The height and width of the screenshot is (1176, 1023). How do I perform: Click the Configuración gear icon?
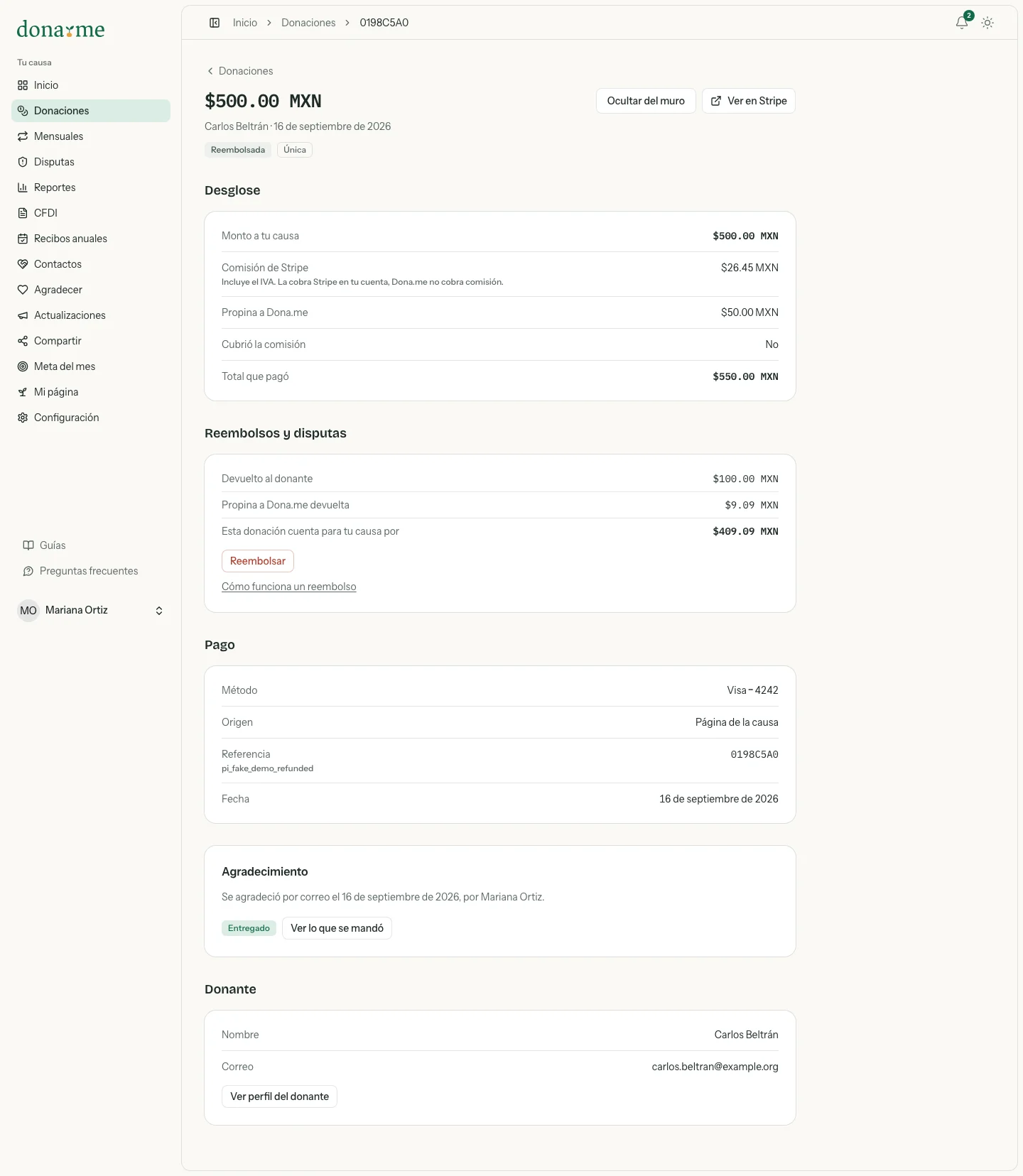coord(23,418)
